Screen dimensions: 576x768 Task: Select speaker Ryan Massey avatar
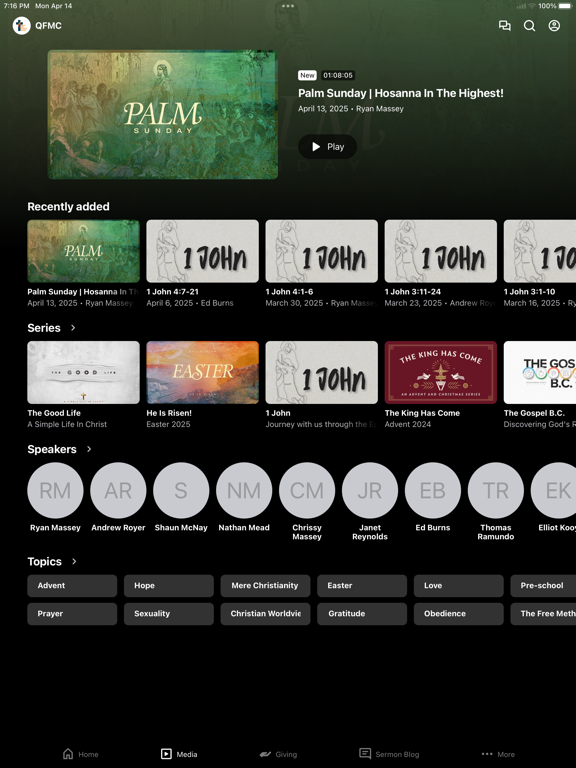[55, 490]
